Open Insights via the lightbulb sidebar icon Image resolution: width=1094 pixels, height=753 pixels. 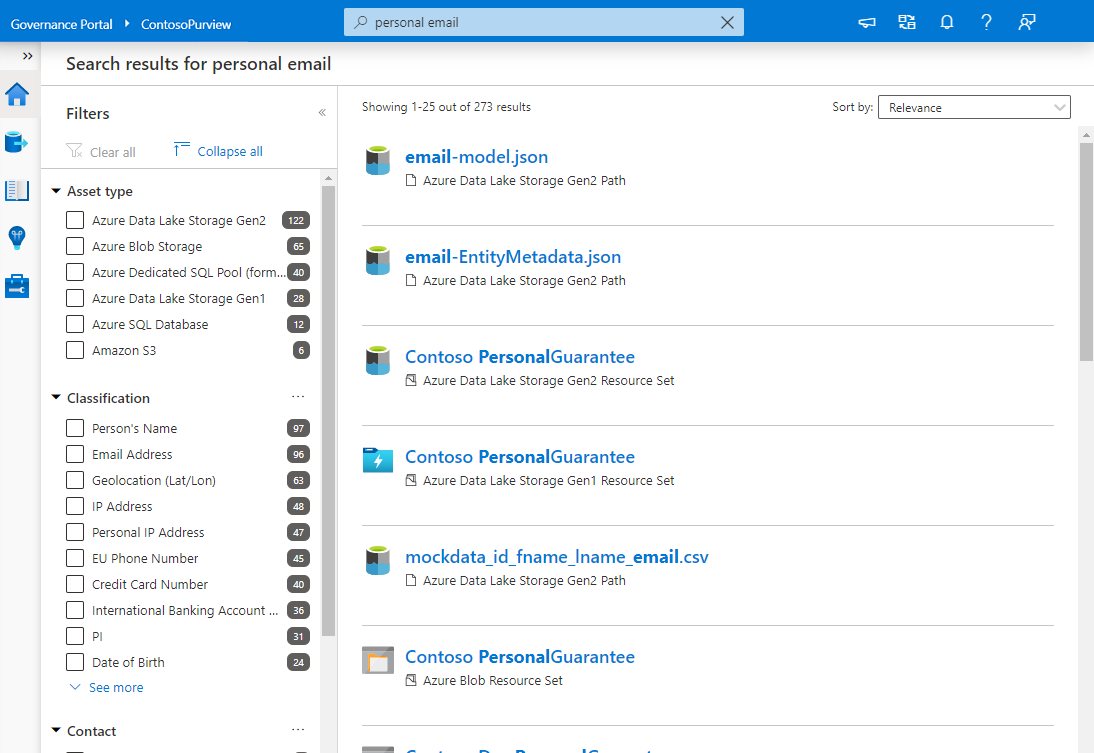17,238
